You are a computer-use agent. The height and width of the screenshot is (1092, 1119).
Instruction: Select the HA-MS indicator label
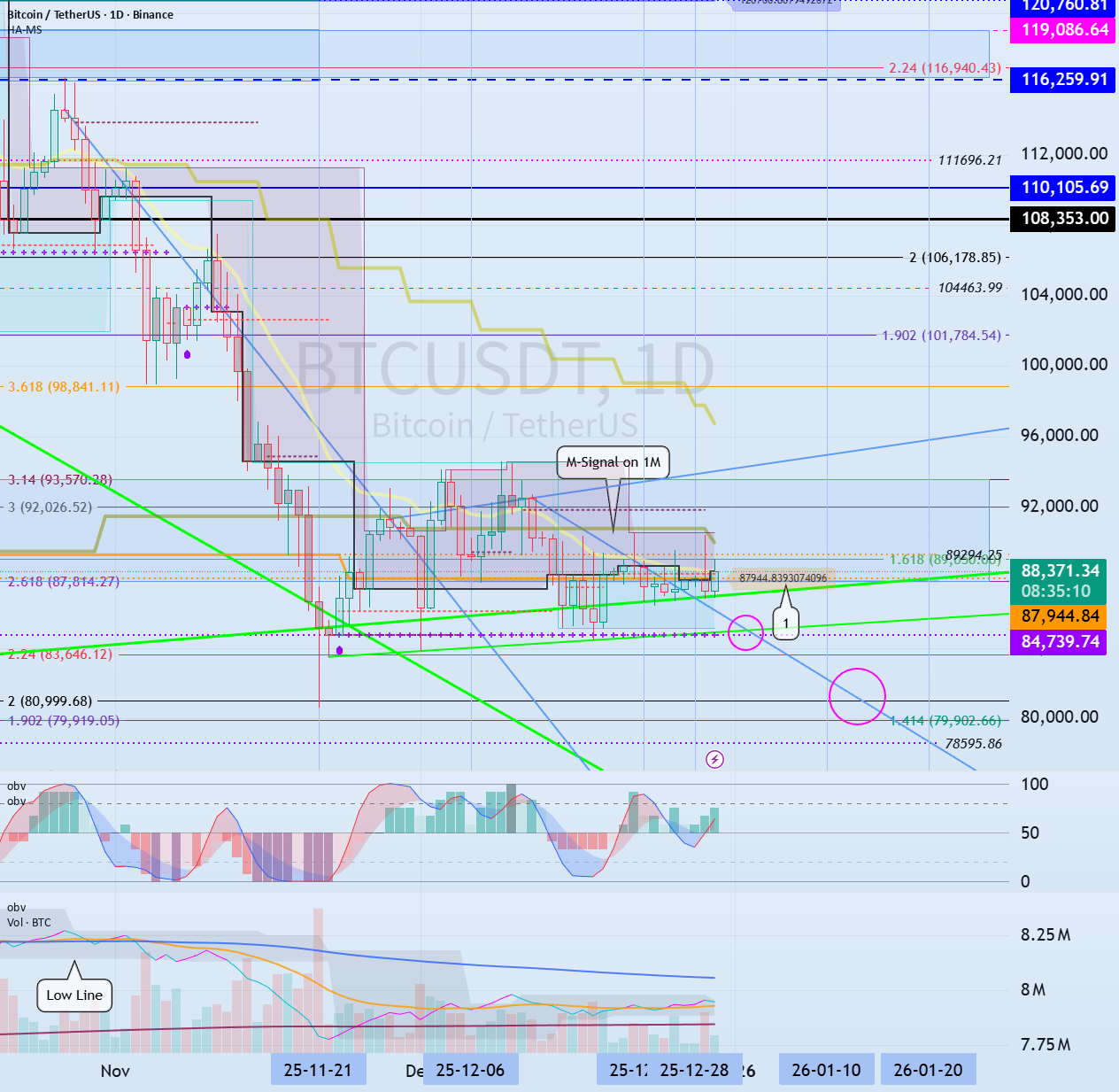[26, 30]
